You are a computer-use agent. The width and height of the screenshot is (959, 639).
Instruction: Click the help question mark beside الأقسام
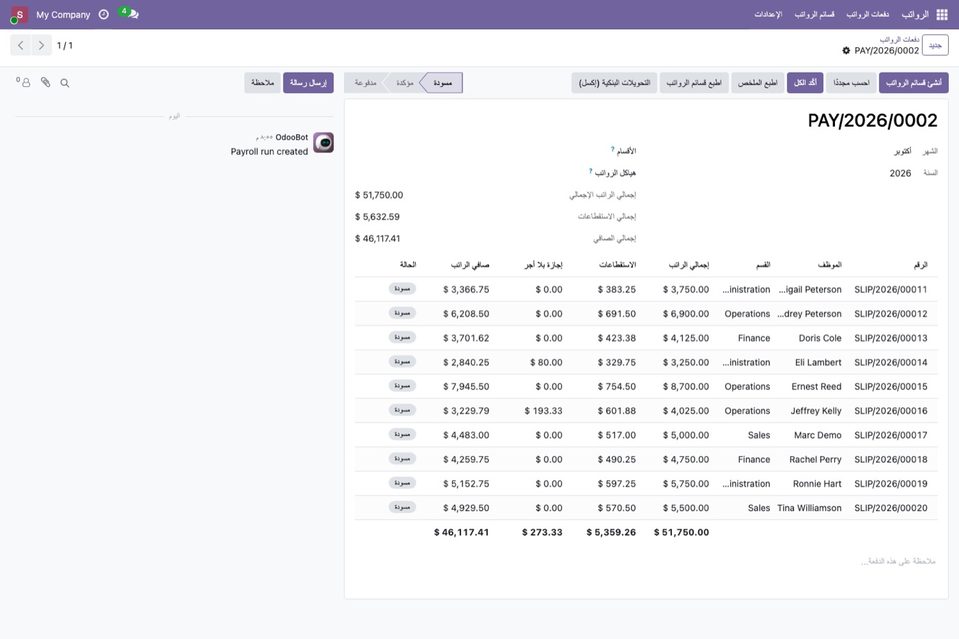click(x=612, y=149)
